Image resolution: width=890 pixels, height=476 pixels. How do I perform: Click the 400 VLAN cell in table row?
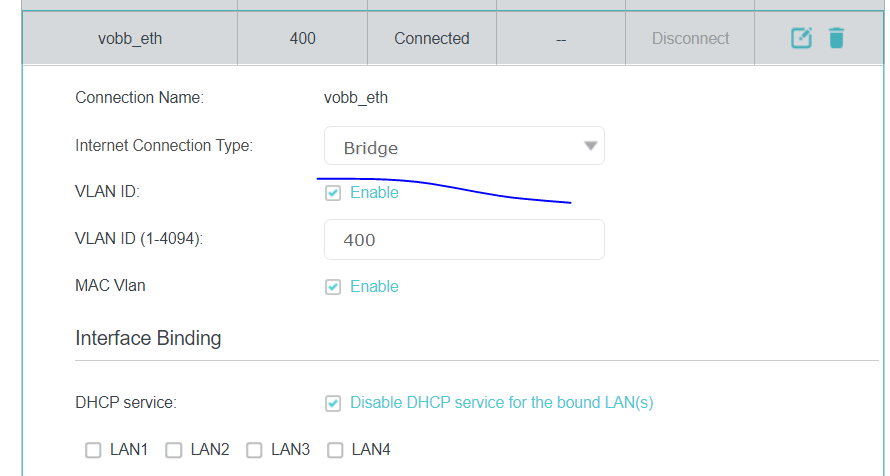(303, 38)
